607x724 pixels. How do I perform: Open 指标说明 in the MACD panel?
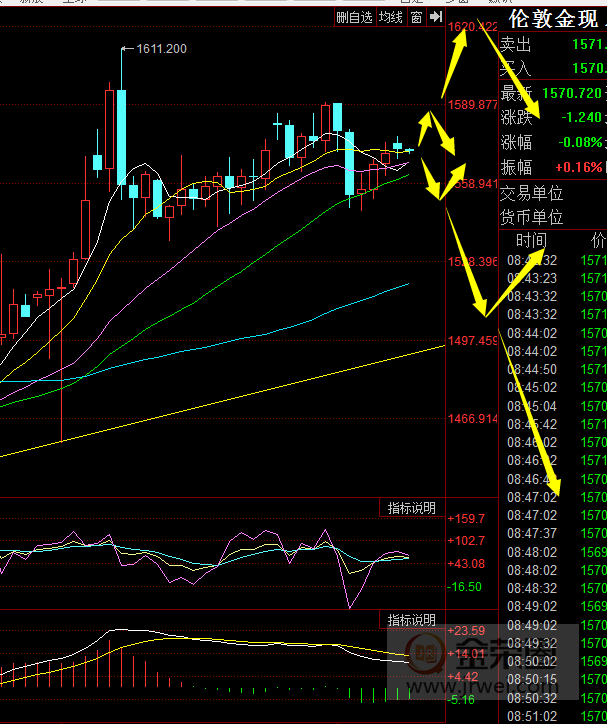(x=412, y=621)
